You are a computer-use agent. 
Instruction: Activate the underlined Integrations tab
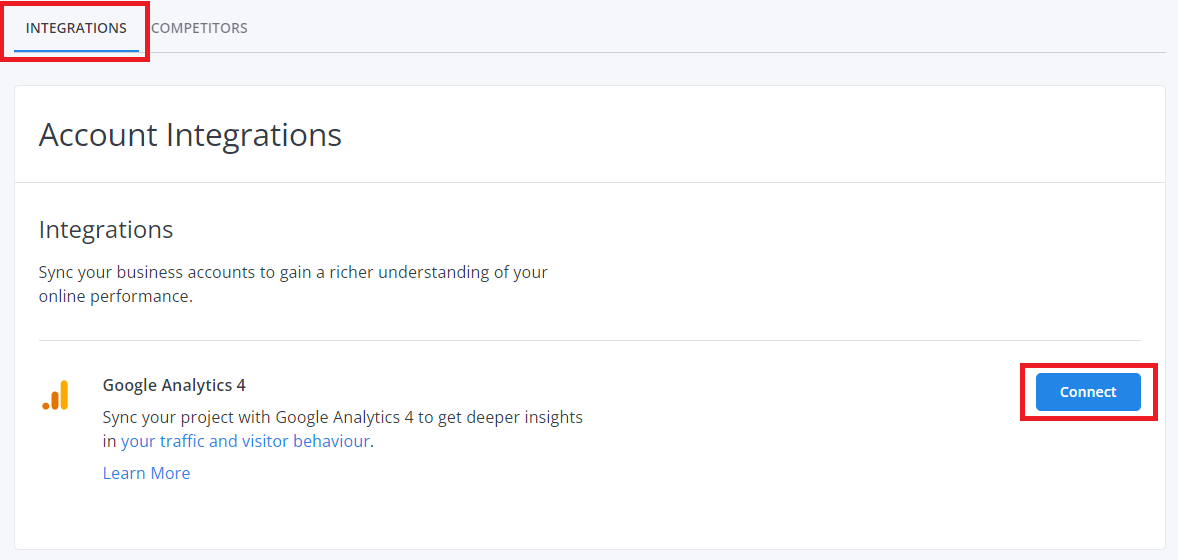76,29
